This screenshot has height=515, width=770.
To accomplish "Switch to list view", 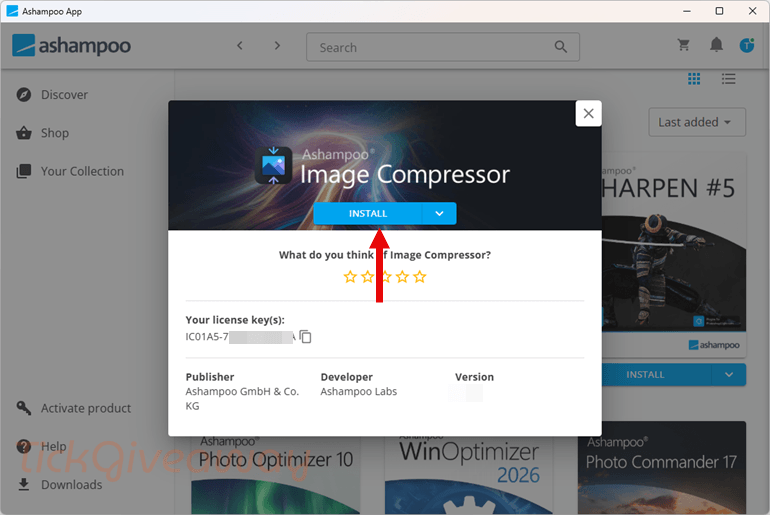I will pyautogui.click(x=728, y=79).
